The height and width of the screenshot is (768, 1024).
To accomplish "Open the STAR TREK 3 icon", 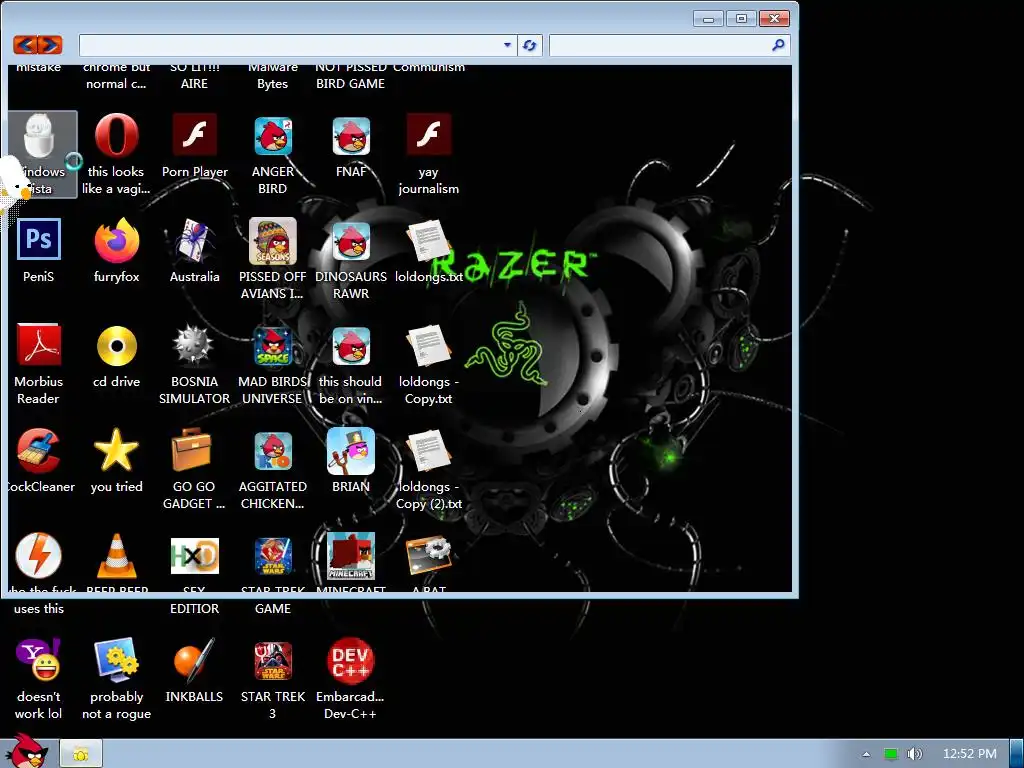I will 273,661.
